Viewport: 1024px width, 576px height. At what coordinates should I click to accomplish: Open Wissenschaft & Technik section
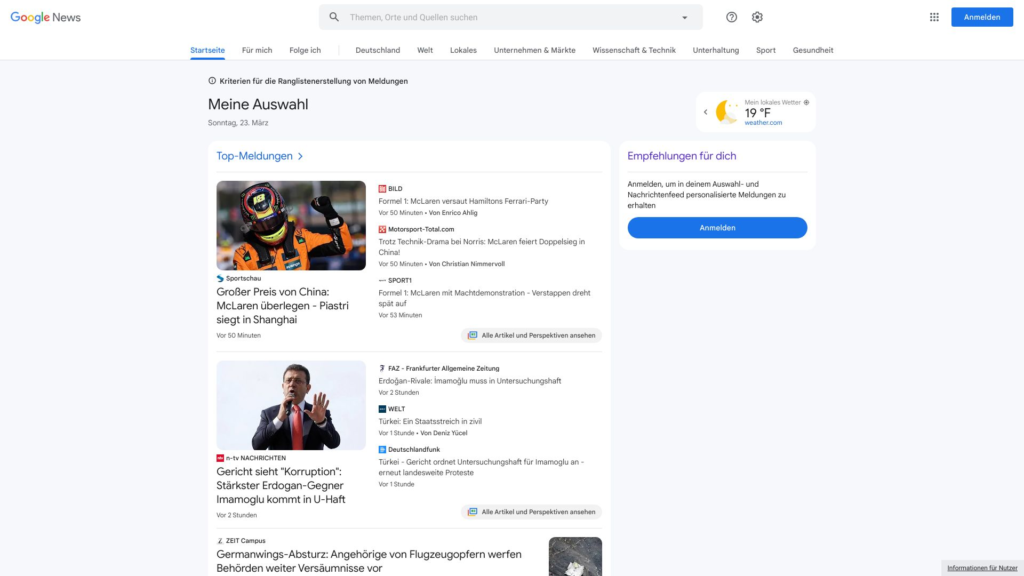click(633, 50)
